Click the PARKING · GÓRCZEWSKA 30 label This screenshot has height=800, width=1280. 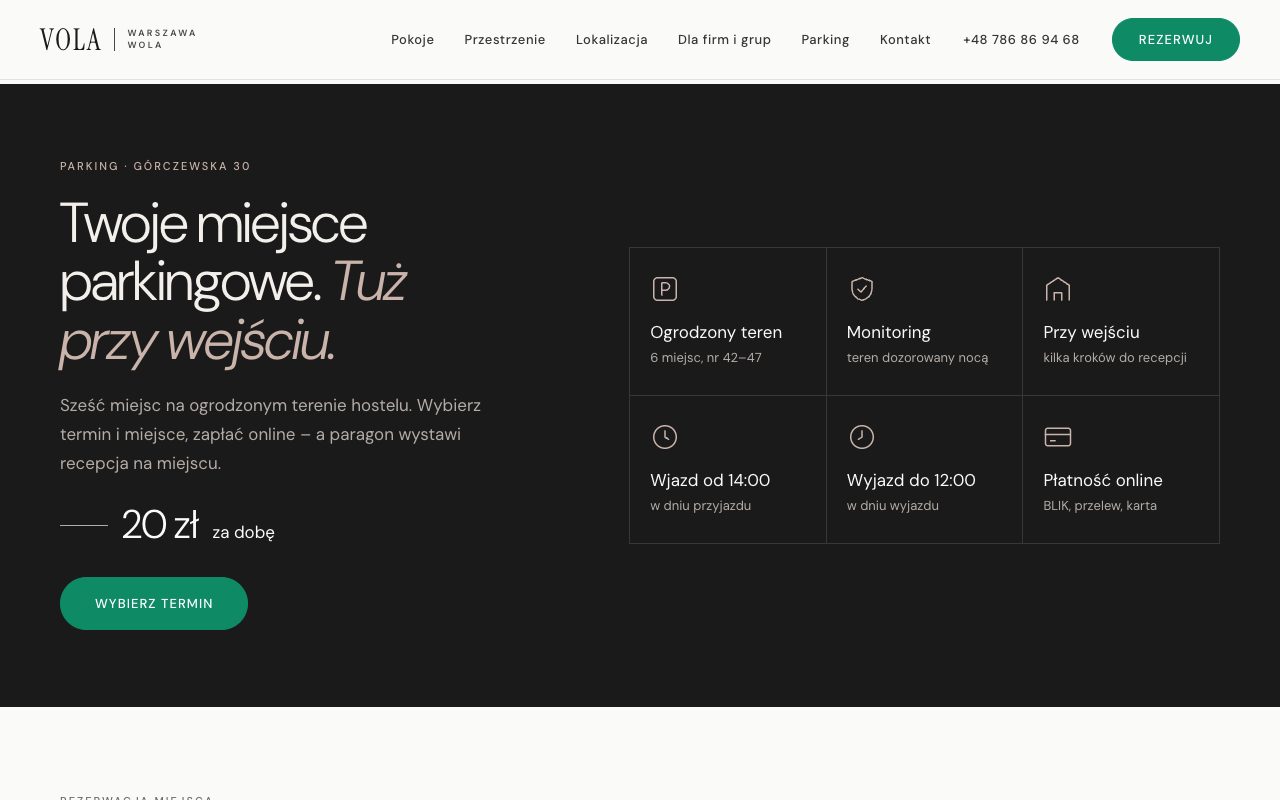click(155, 166)
